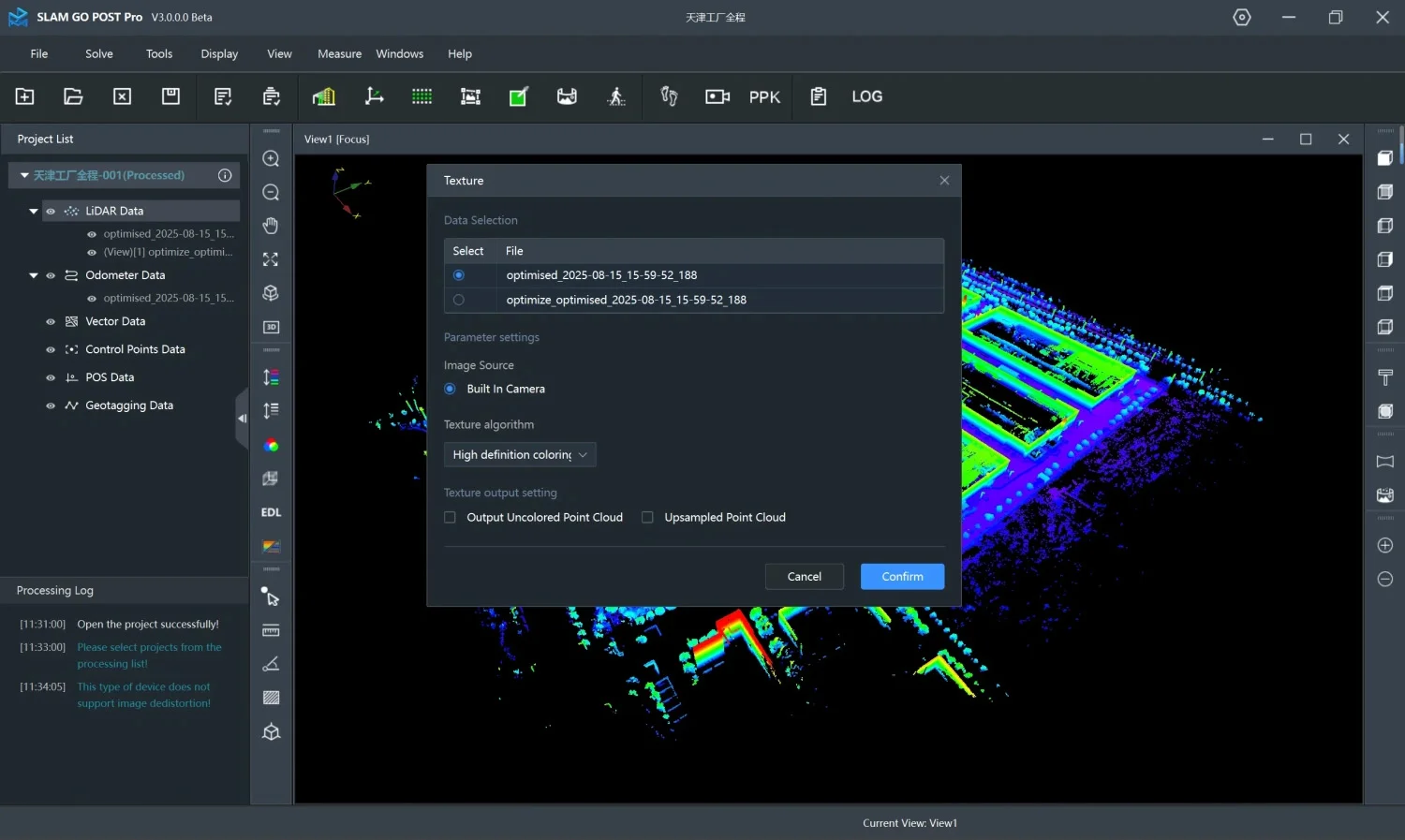Click Cancel in the Texture dialog
This screenshot has width=1405, height=840.
[x=804, y=576]
